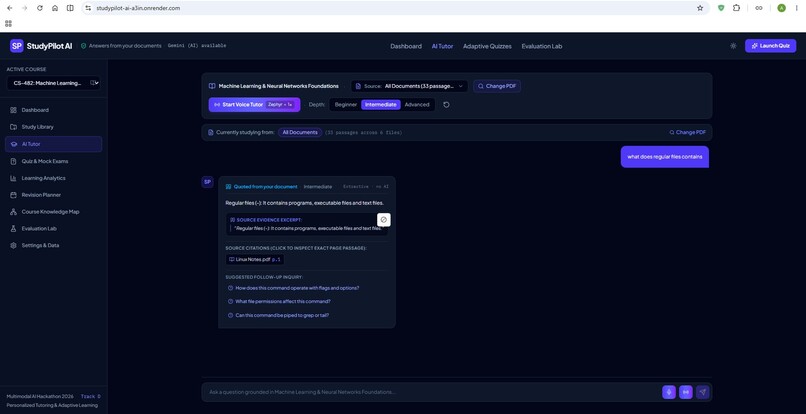Open the browser extensions puzzle icon

(736, 8)
